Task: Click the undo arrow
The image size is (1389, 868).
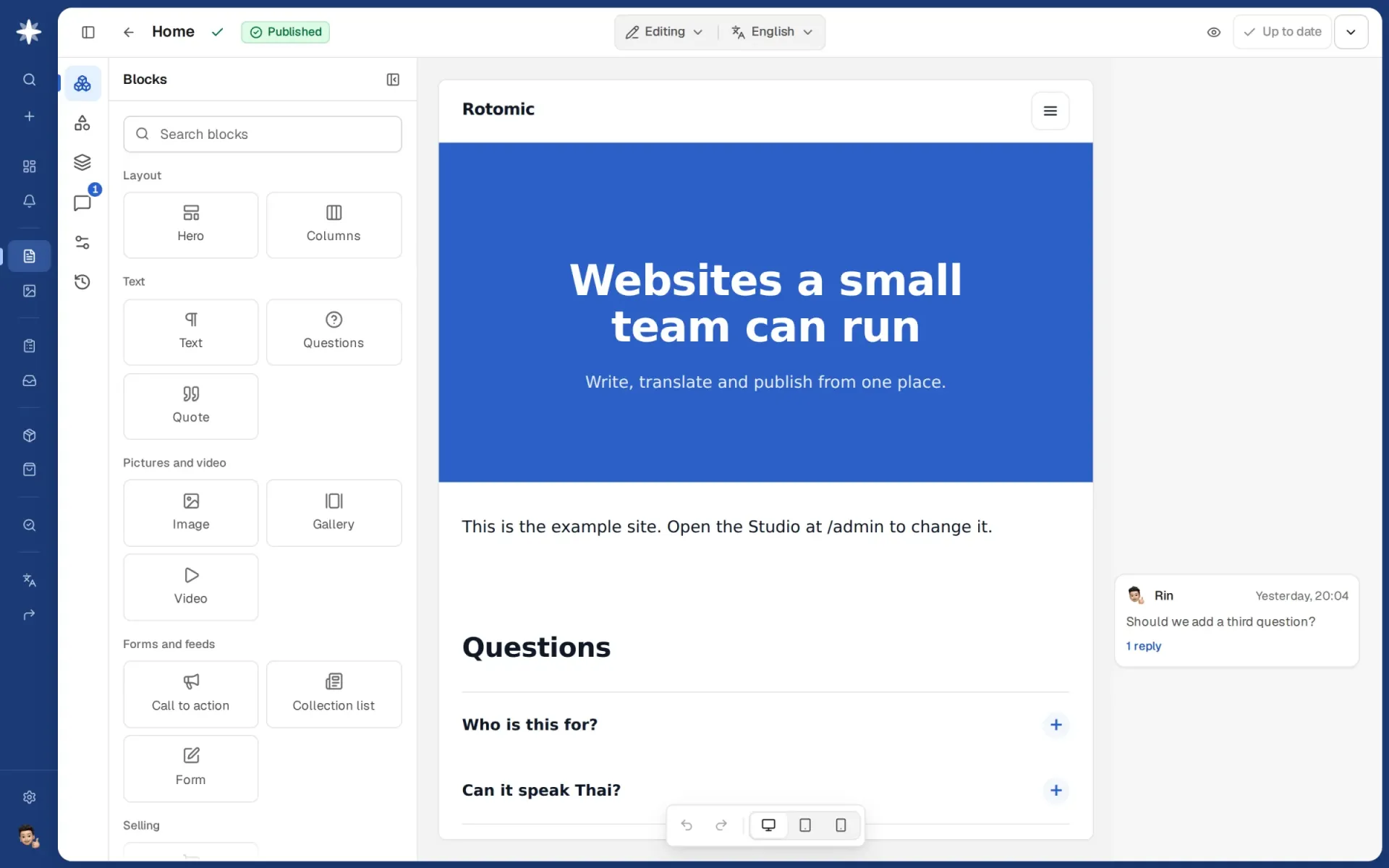Action: tap(687, 825)
